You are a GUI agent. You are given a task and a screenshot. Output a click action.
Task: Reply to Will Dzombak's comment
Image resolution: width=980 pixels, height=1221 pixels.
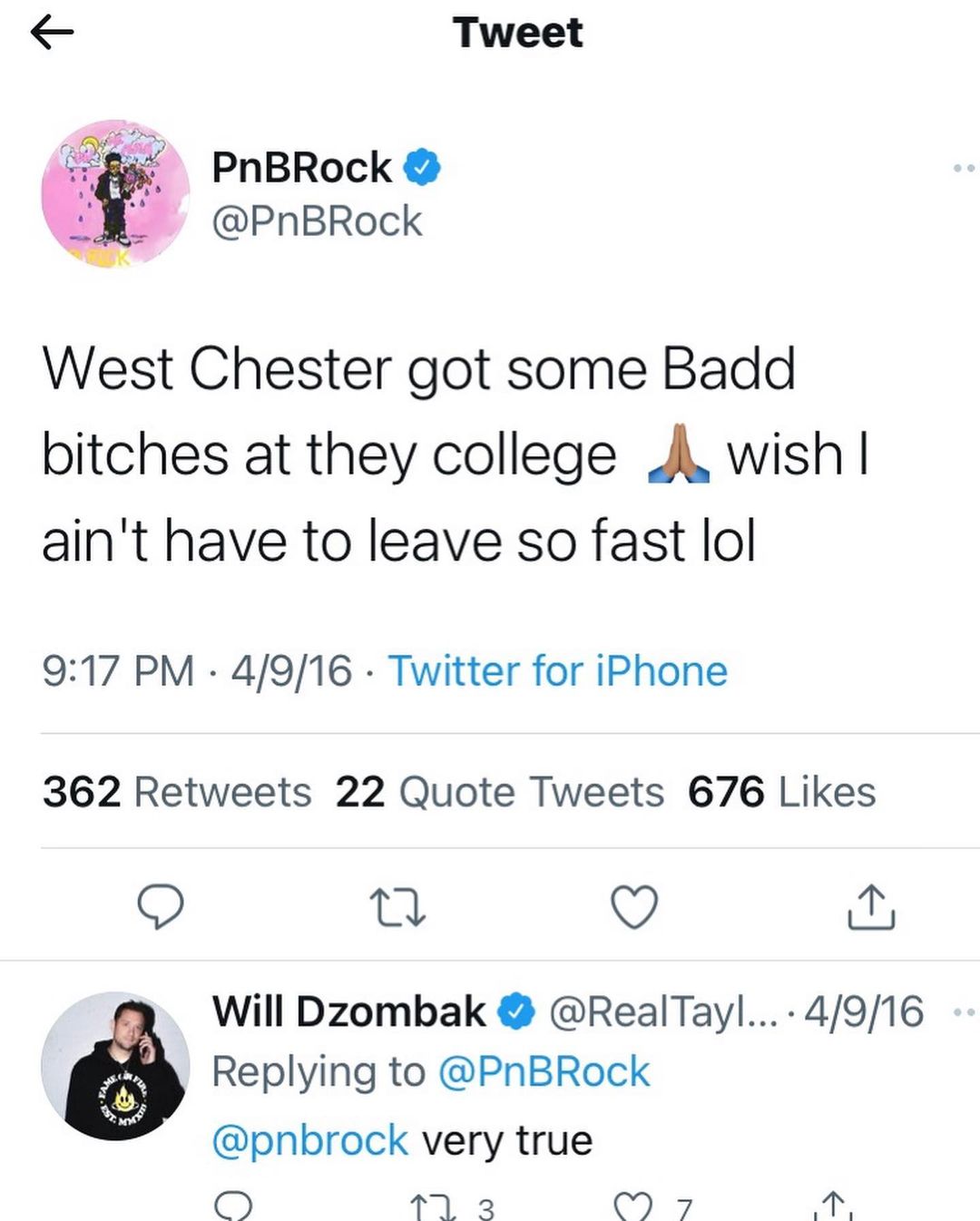click(233, 1206)
